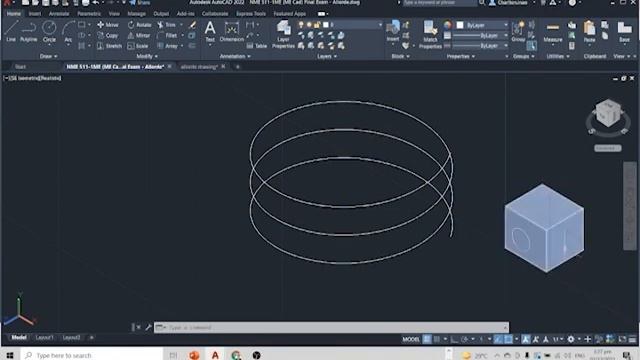Toggle clean screen in status bar

(x=622, y=339)
